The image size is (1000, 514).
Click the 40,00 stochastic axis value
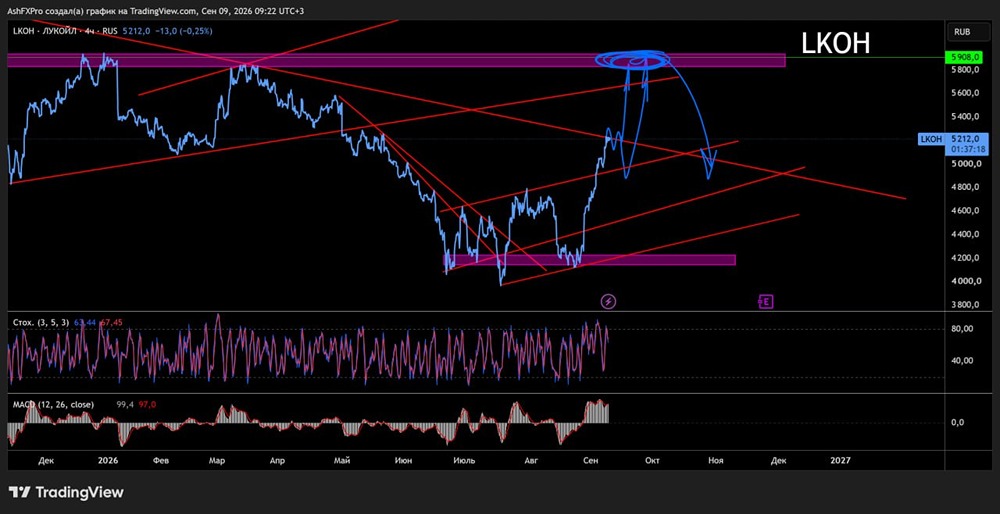click(x=962, y=361)
